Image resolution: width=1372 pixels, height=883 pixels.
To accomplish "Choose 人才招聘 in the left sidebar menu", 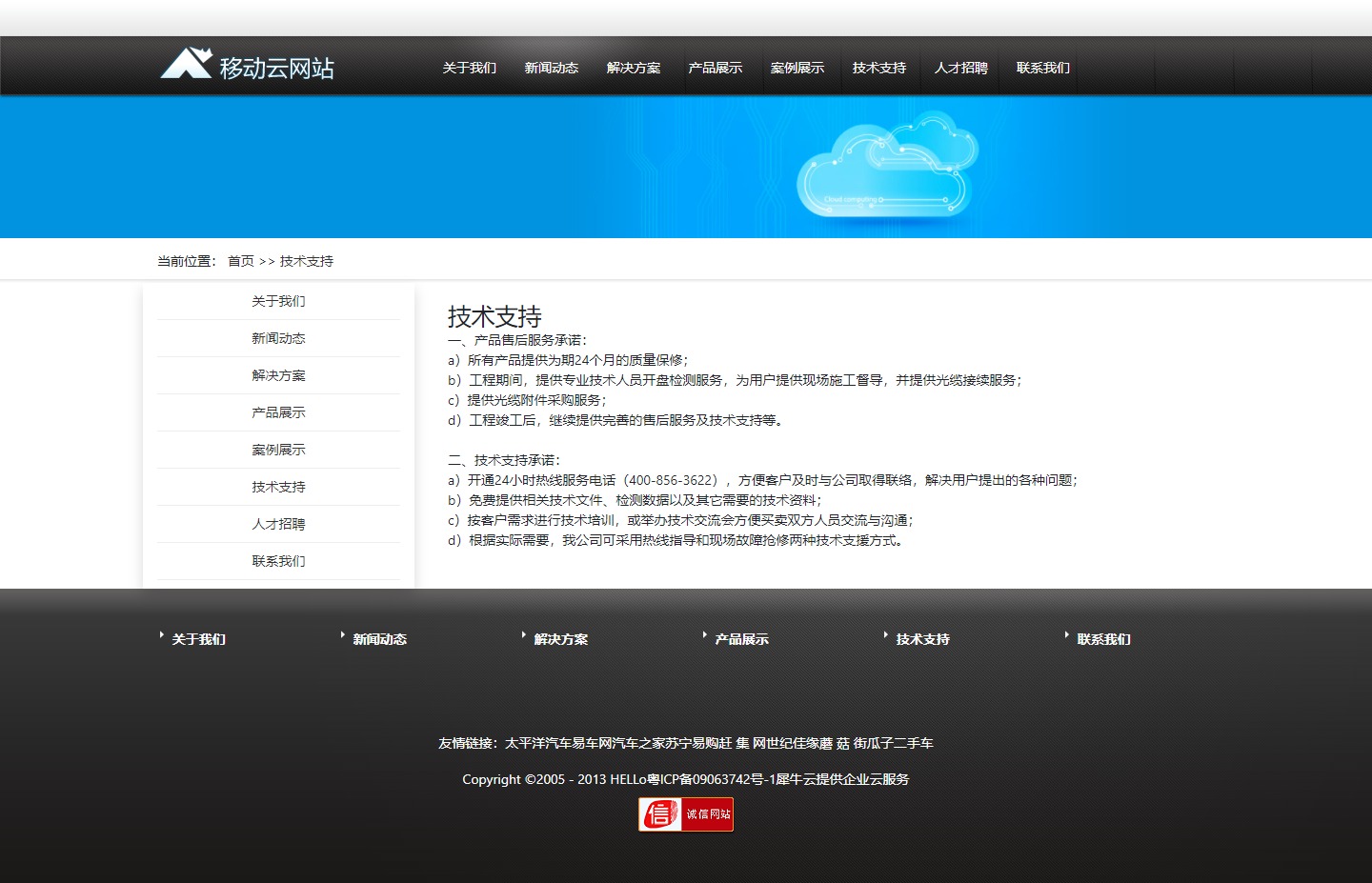I will [278, 524].
